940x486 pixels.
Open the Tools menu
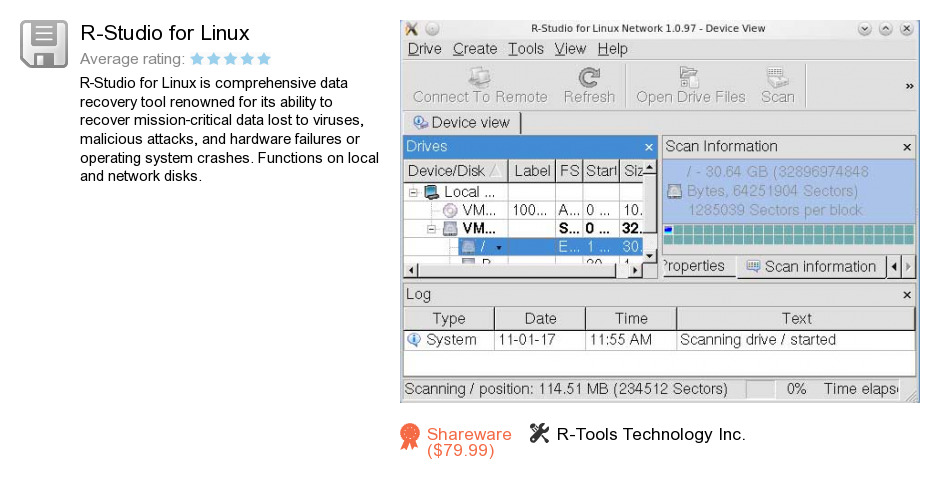[526, 49]
